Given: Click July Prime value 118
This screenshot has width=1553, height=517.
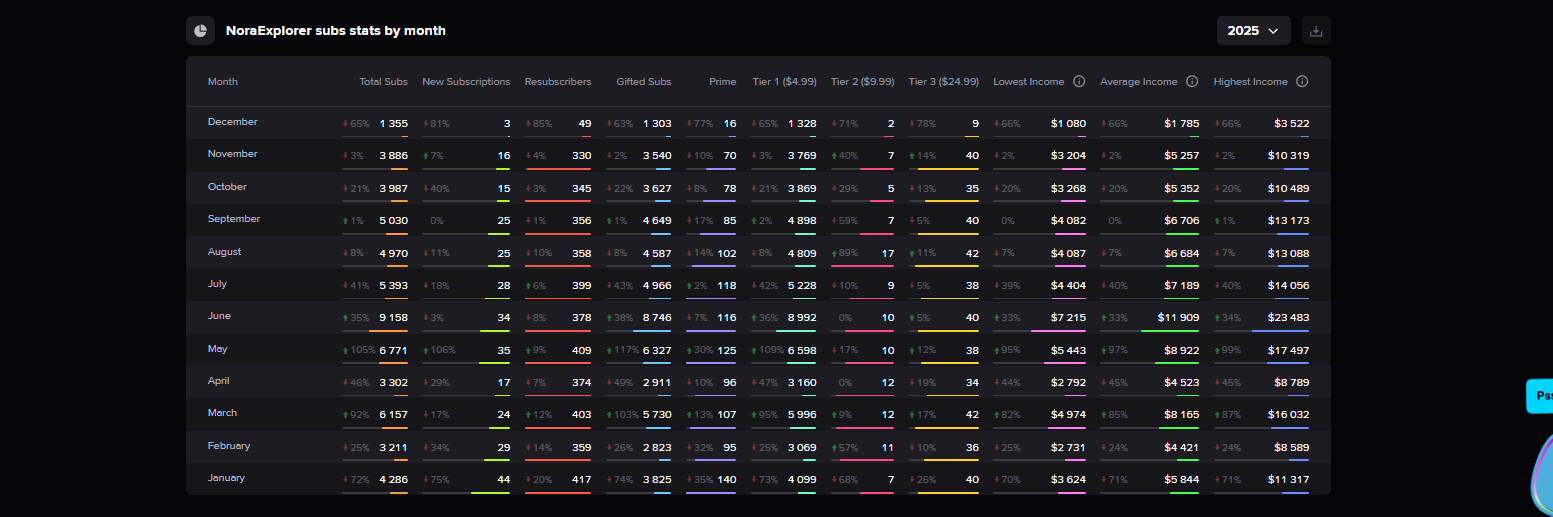Looking at the screenshot, I should (x=727, y=286).
